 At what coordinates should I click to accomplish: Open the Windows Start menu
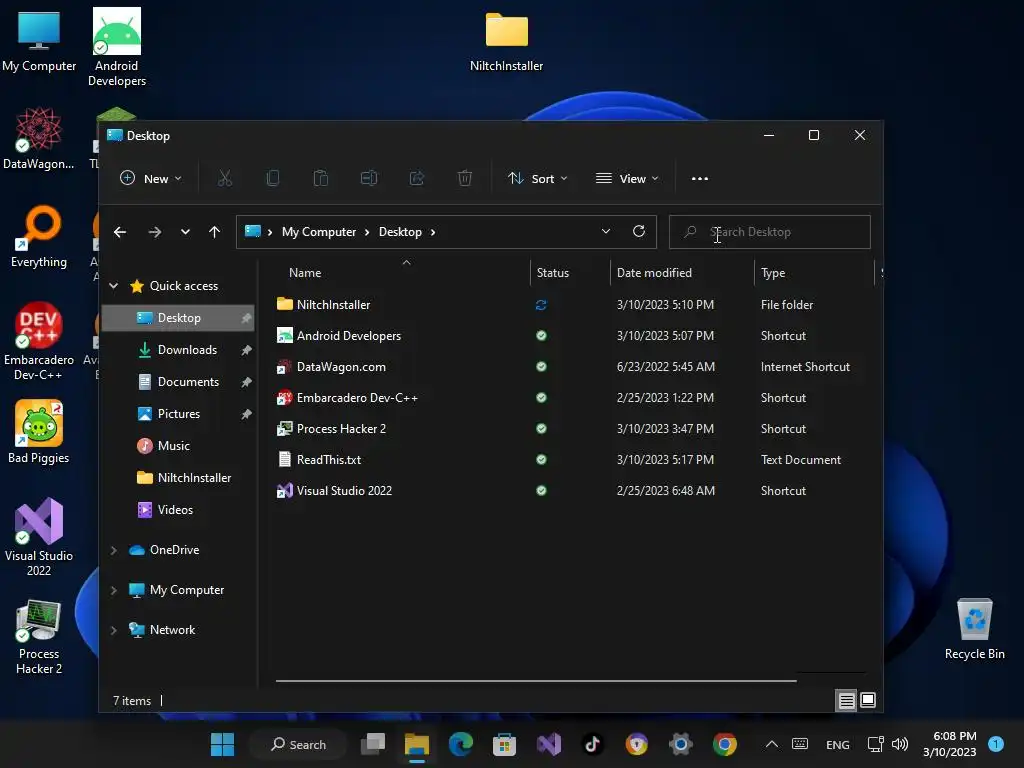[222, 744]
